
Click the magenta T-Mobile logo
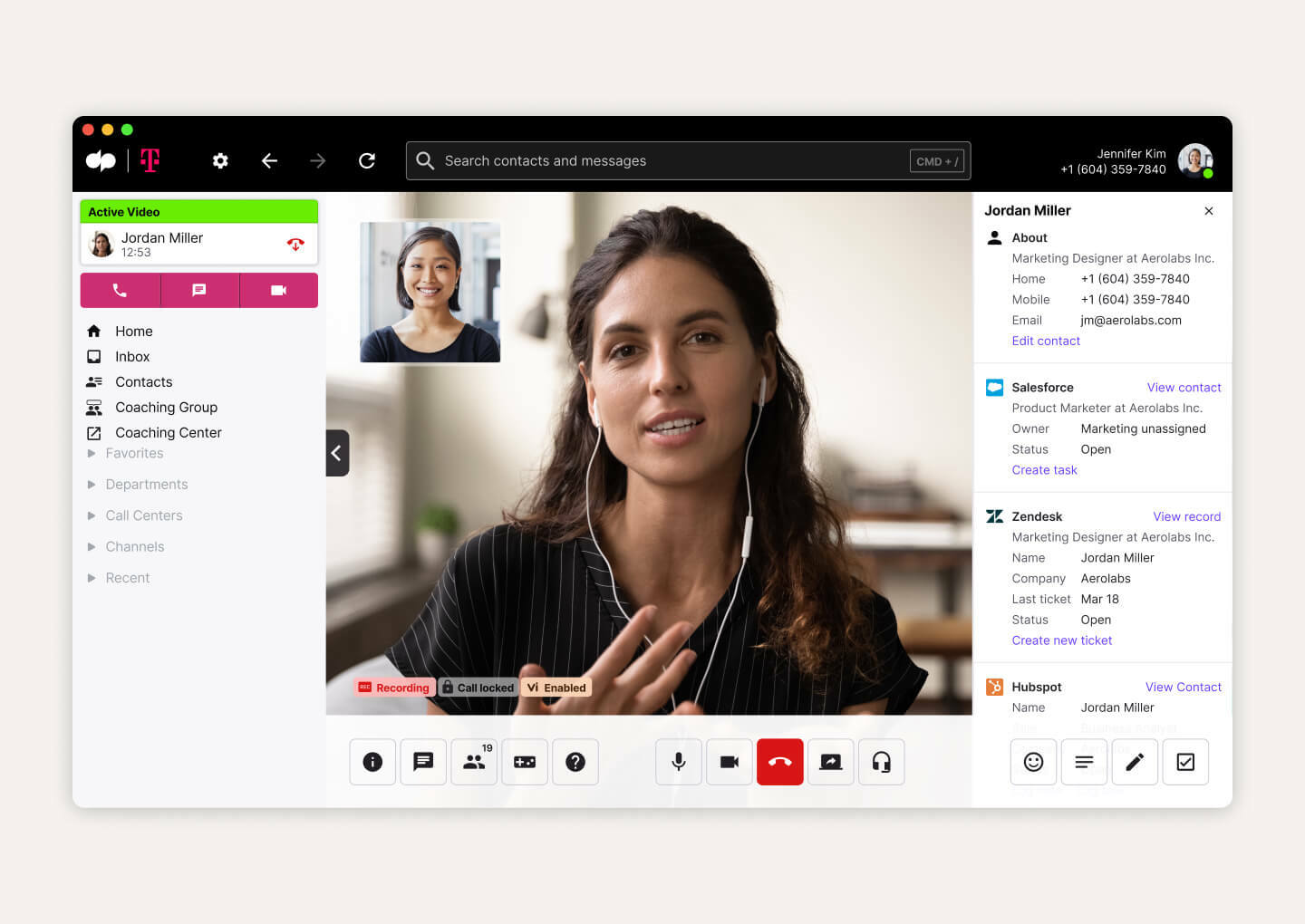pos(150,160)
